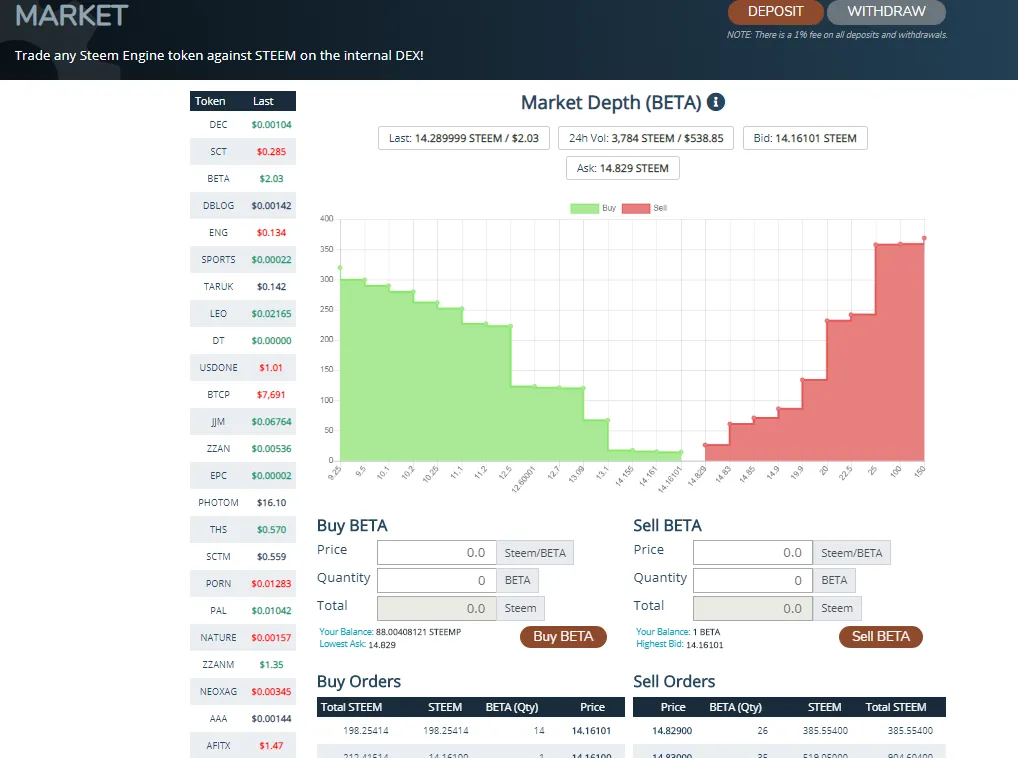The width and height of the screenshot is (1018, 758).
Task: Focus the Sell BETA Quantity field
Action: click(x=752, y=580)
